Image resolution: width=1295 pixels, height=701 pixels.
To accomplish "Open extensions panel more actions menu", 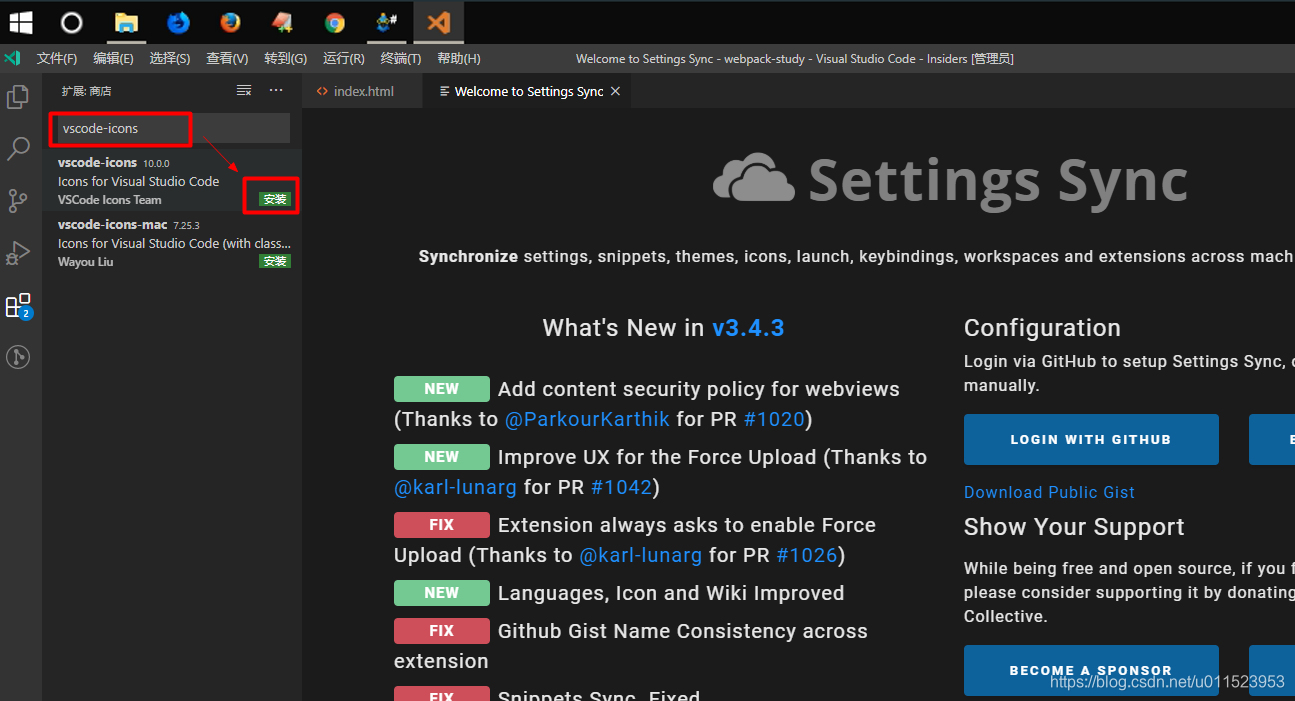I will (x=277, y=91).
